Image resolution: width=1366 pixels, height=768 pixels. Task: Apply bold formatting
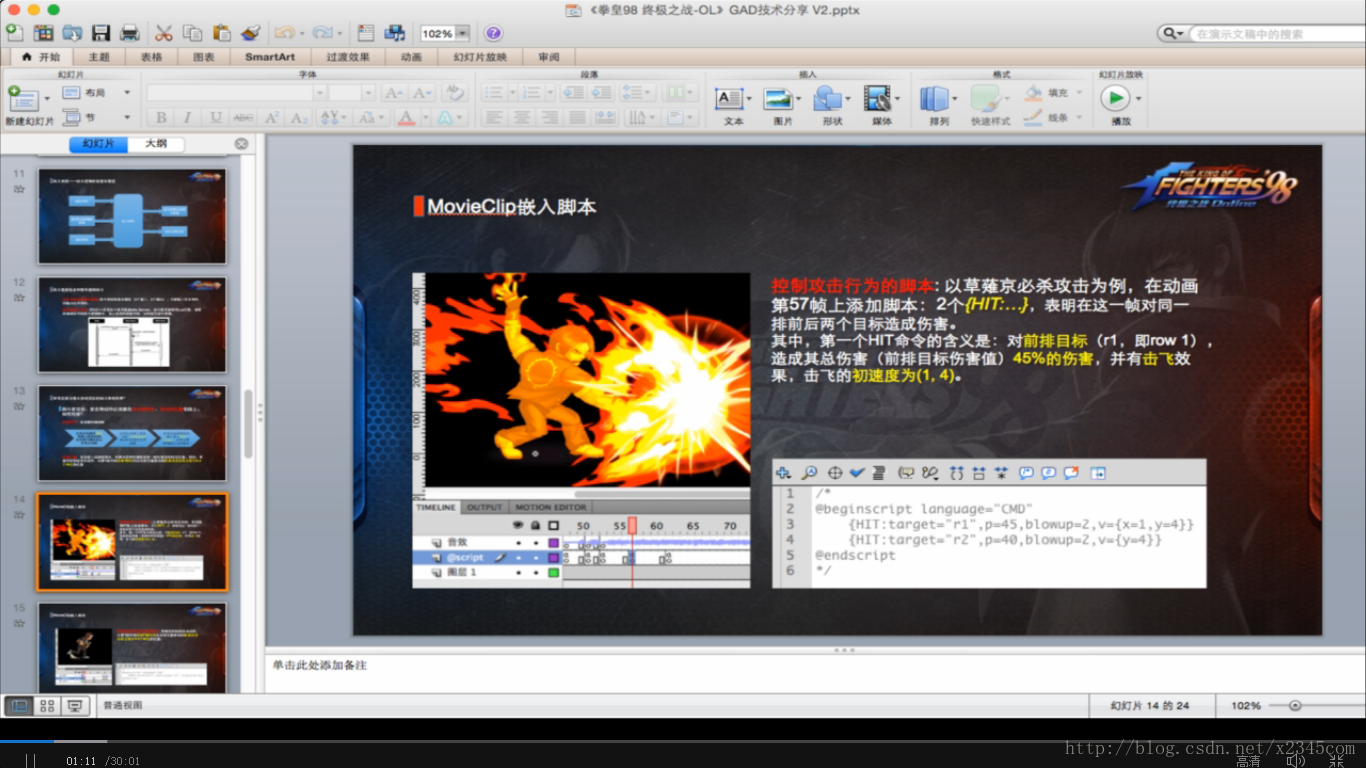(x=160, y=118)
